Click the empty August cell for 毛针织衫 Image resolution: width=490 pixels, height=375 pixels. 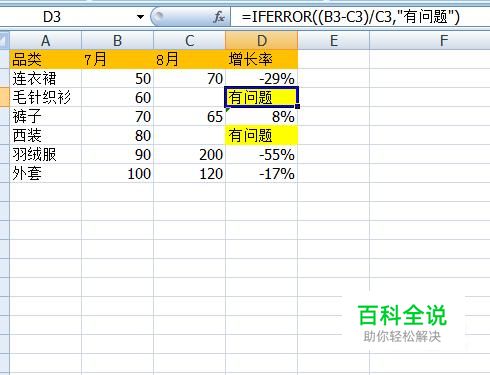click(x=189, y=97)
